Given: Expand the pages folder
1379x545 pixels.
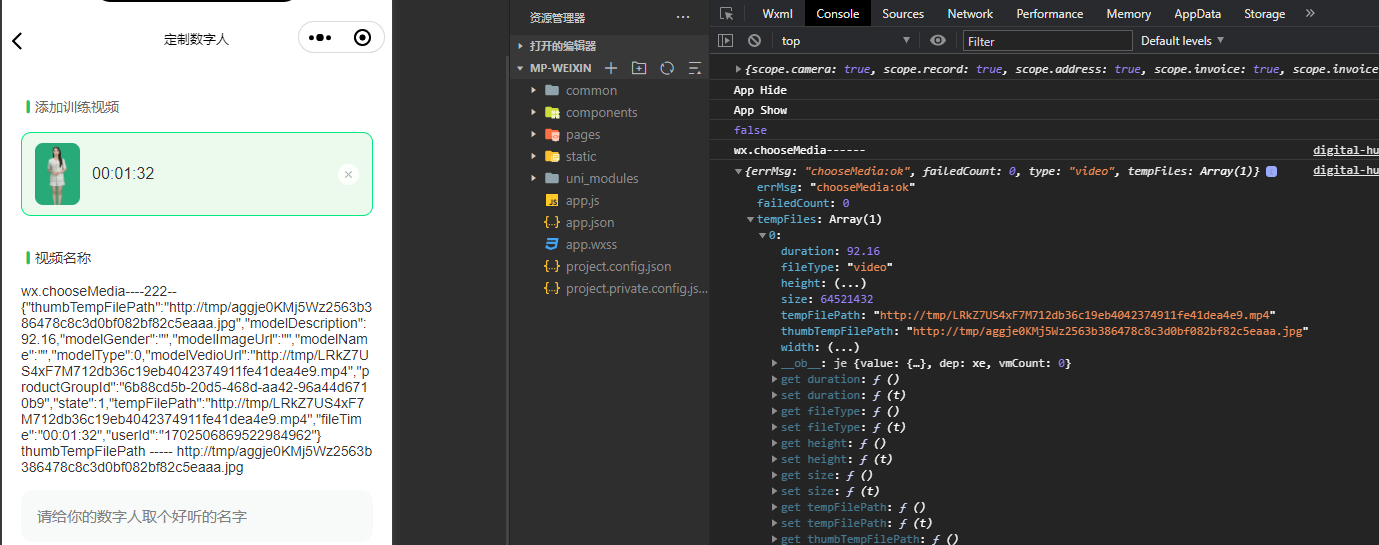Looking at the screenshot, I should [x=583, y=134].
